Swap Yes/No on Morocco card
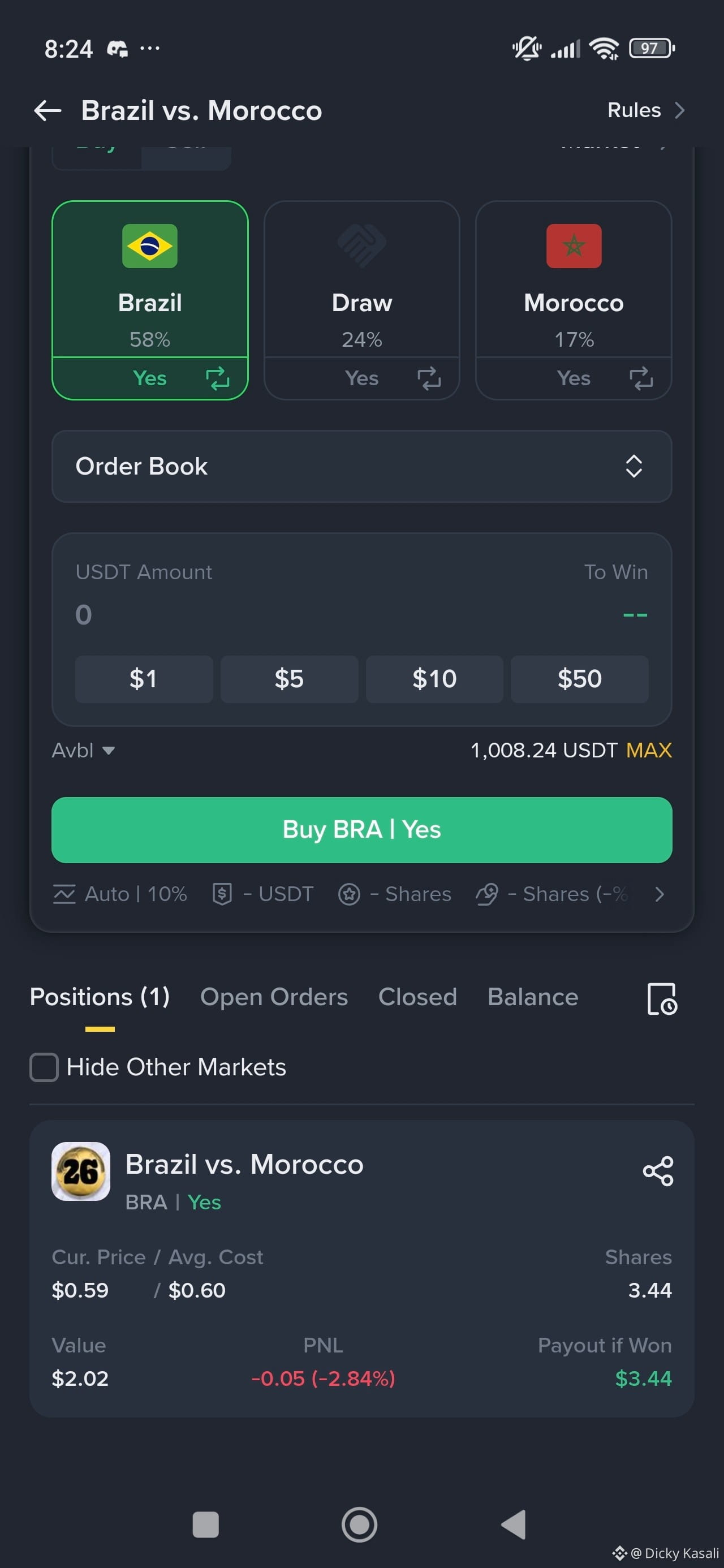Image resolution: width=724 pixels, height=1568 pixels. [x=641, y=378]
